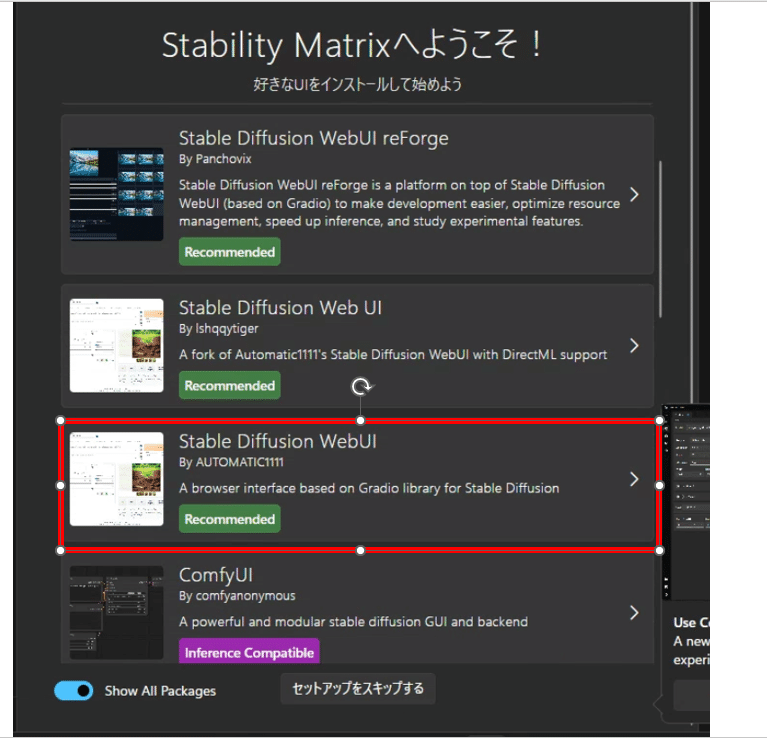Click the Recommended badge under Ishqqytiger's fork
Image resolution: width=767 pixels, height=738 pixels.
229,385
